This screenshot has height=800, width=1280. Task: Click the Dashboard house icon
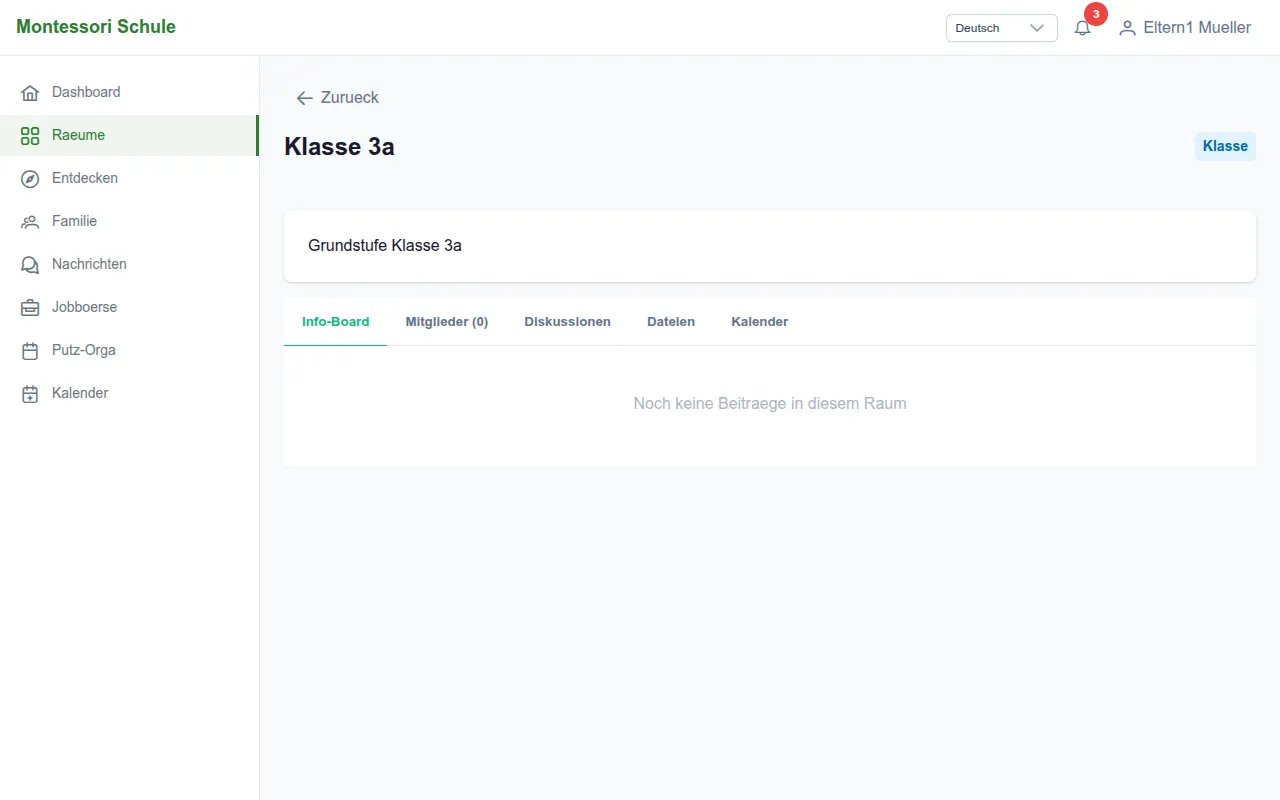tap(30, 92)
